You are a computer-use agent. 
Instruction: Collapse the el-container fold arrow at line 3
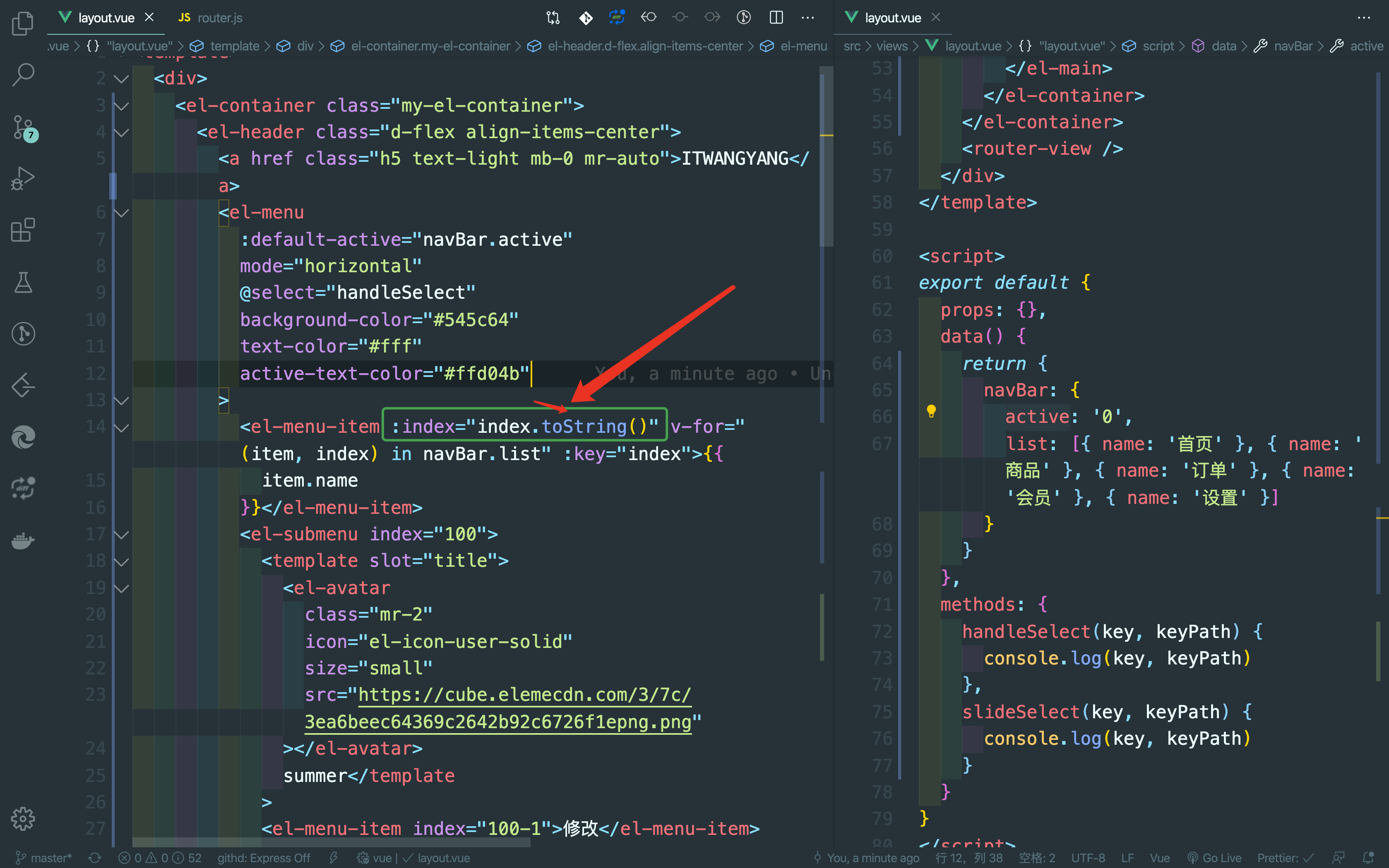pos(121,106)
